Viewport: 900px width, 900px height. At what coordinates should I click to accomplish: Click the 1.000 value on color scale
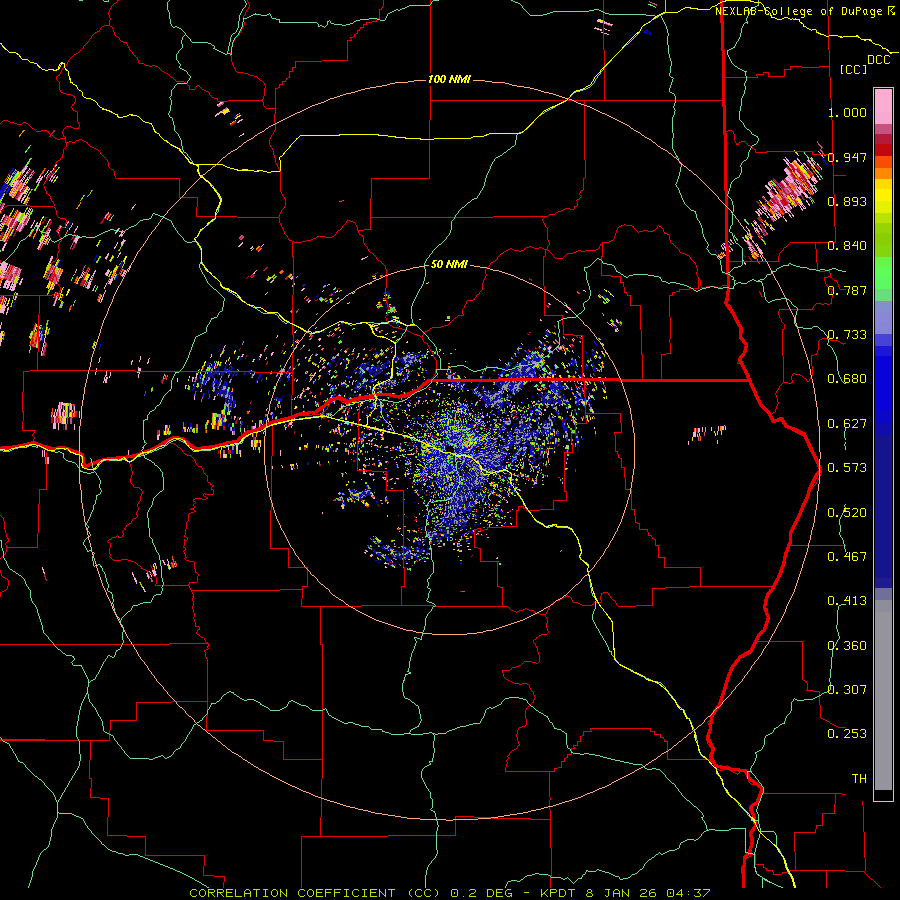pos(847,112)
